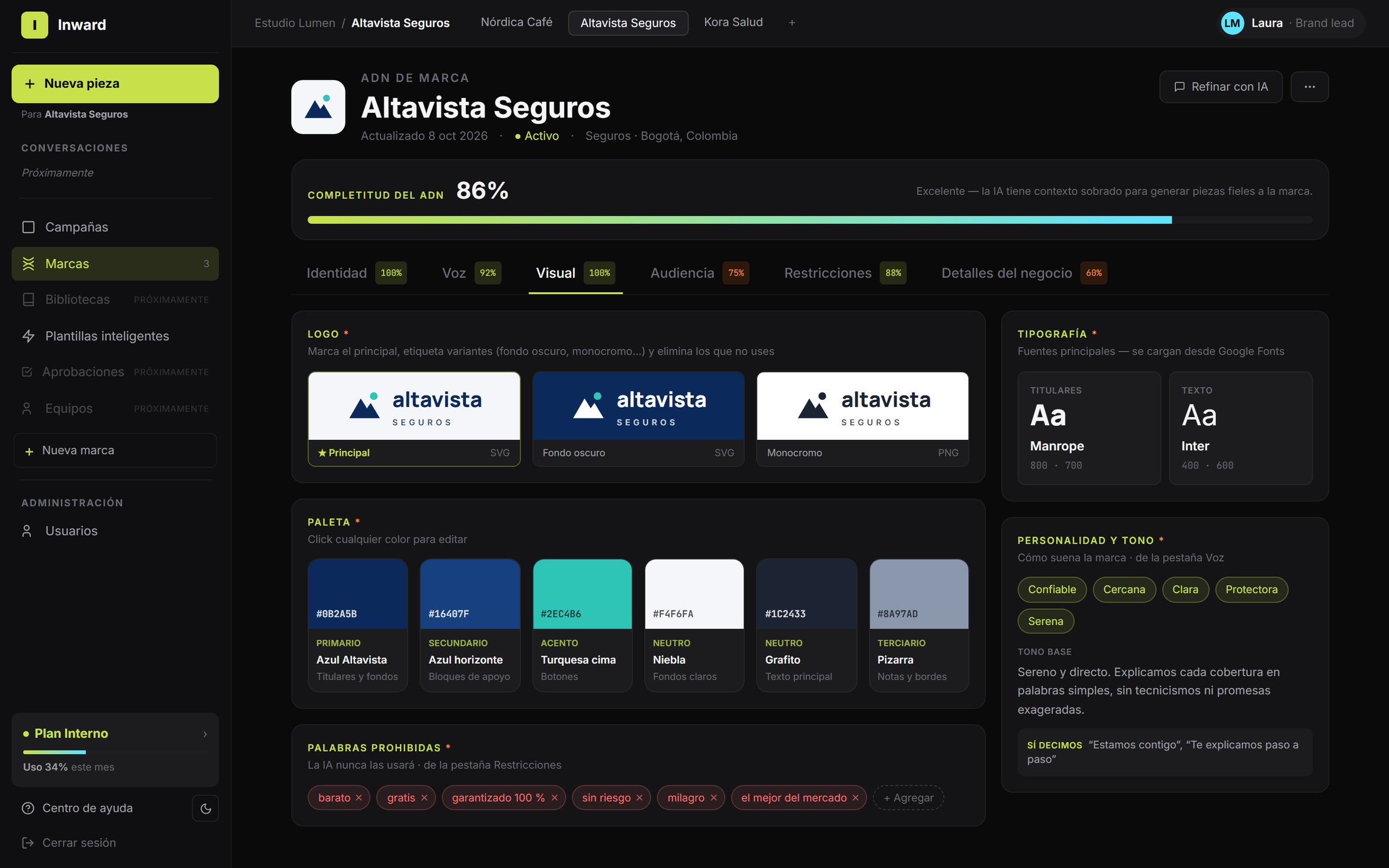Open the Manrope titulares font card
The width and height of the screenshot is (1389, 868).
1089,428
